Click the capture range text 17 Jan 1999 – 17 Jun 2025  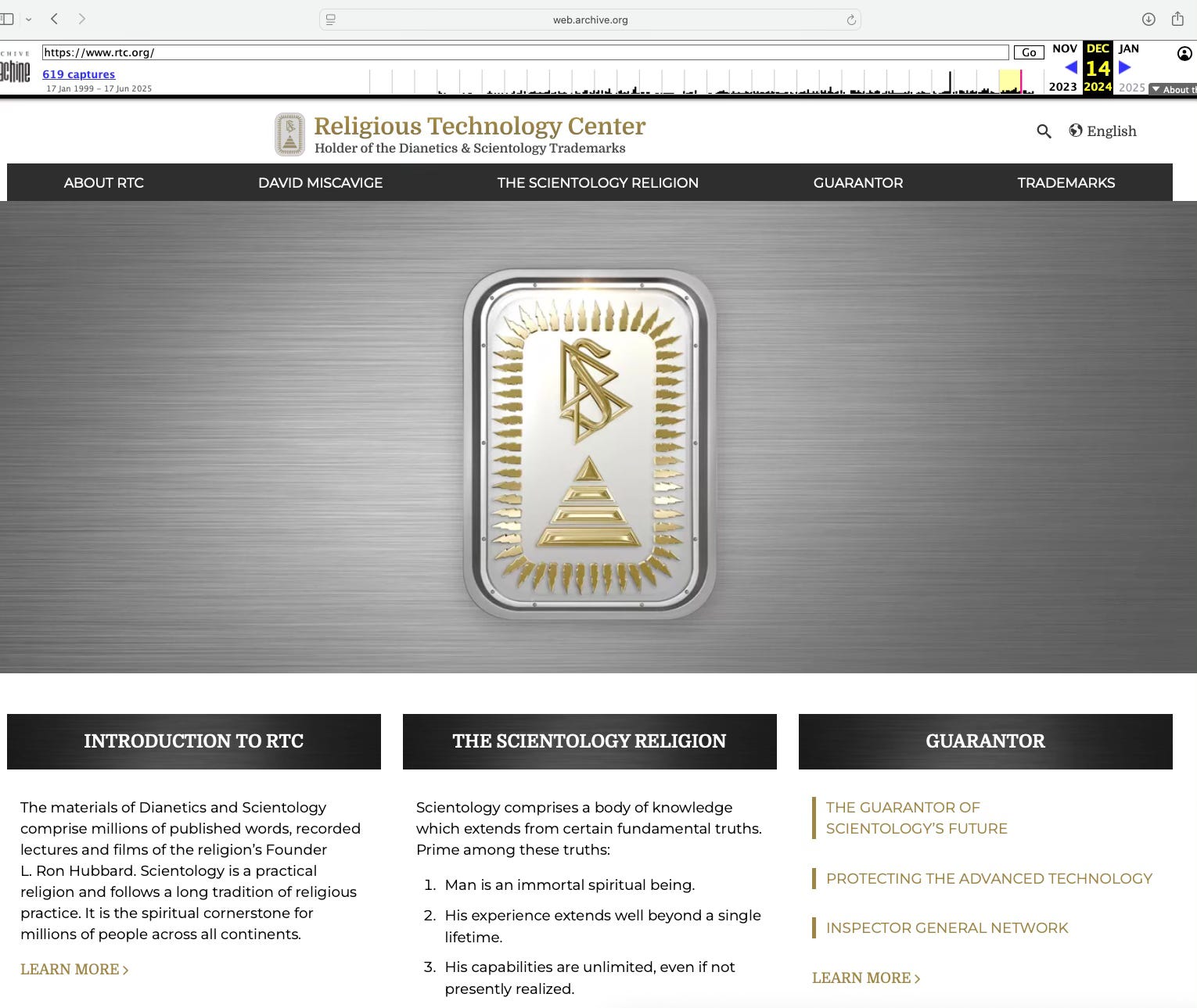coord(99,89)
